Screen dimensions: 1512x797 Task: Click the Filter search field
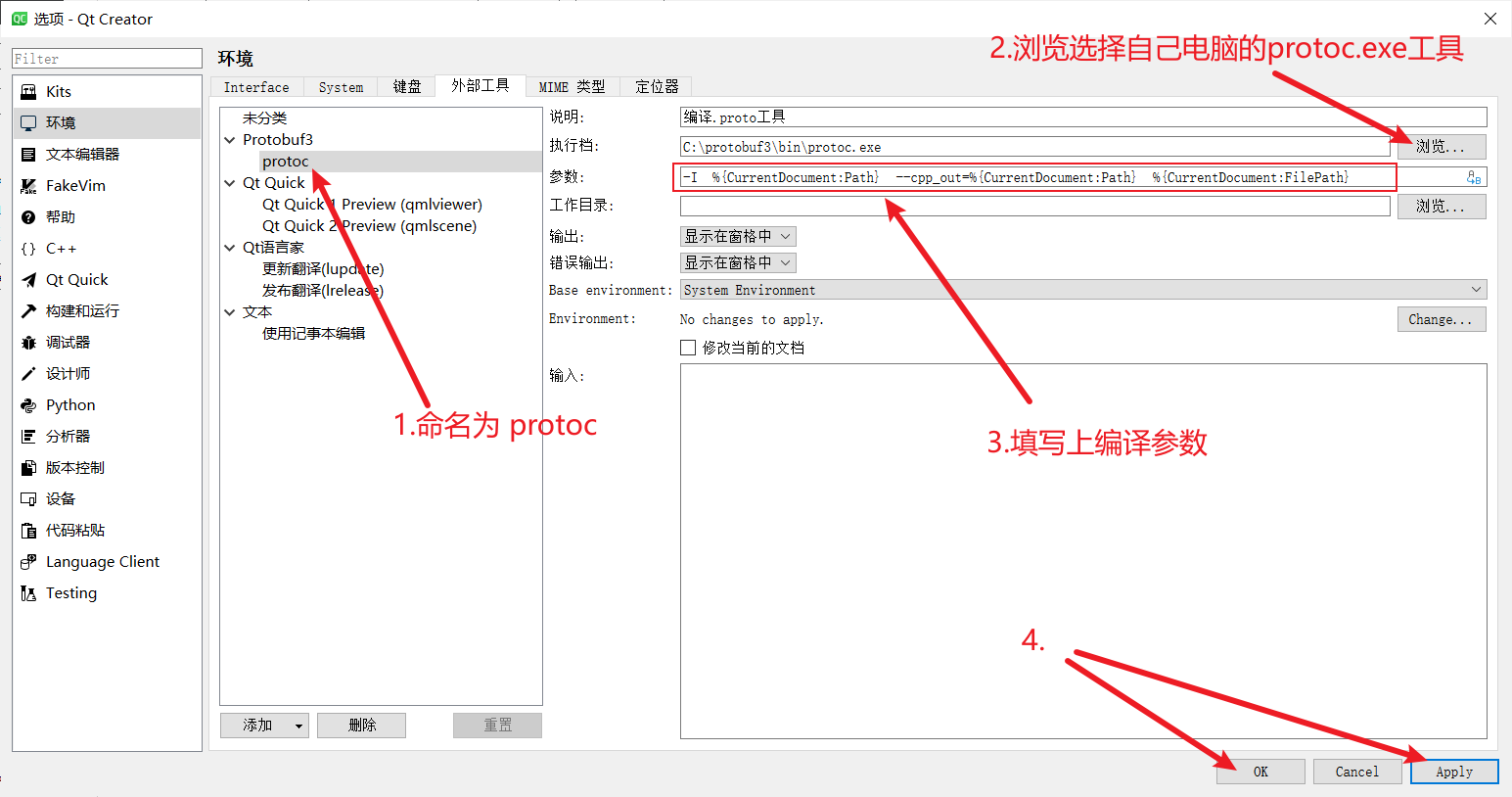(x=107, y=59)
